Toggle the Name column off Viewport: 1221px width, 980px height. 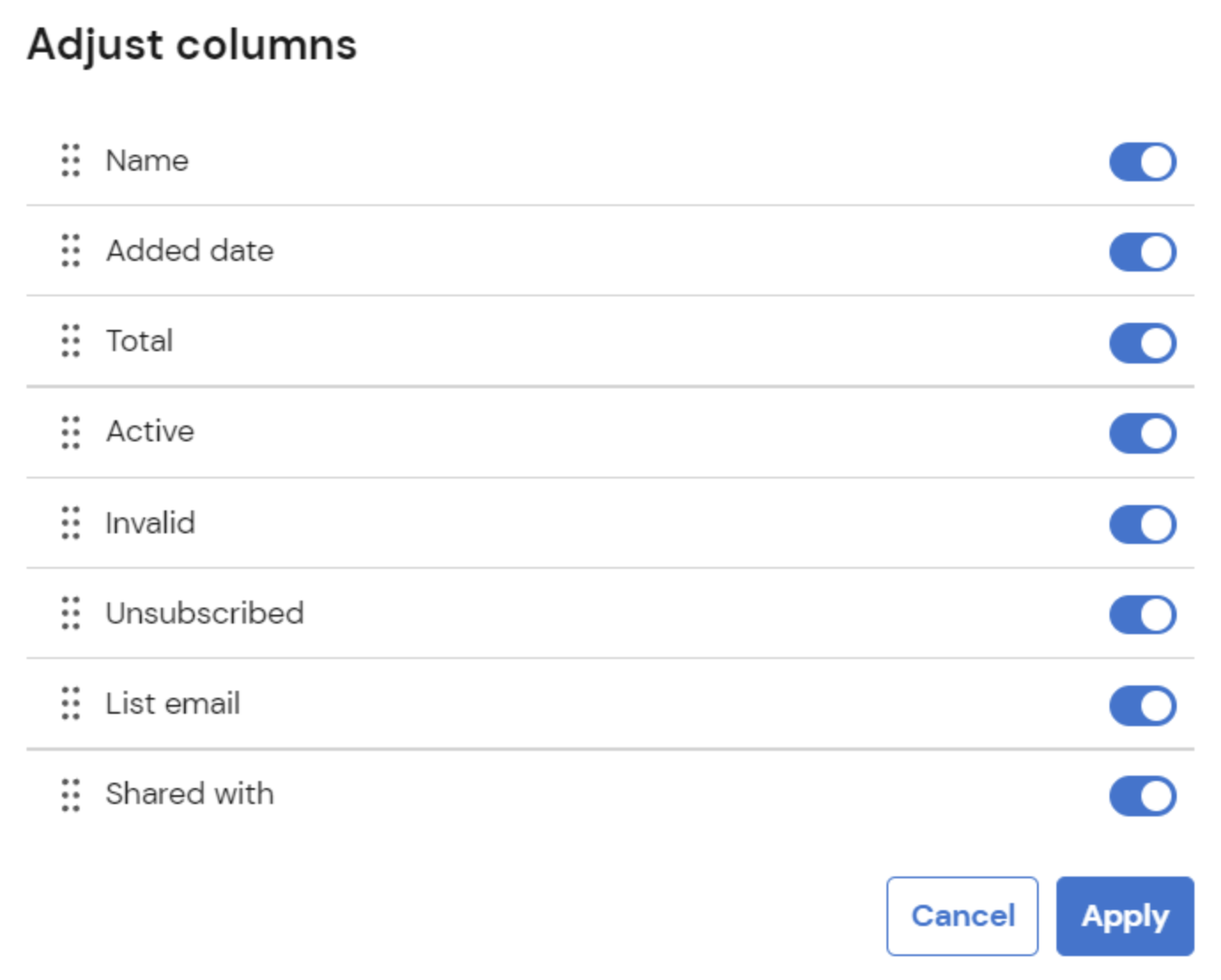coord(1142,162)
